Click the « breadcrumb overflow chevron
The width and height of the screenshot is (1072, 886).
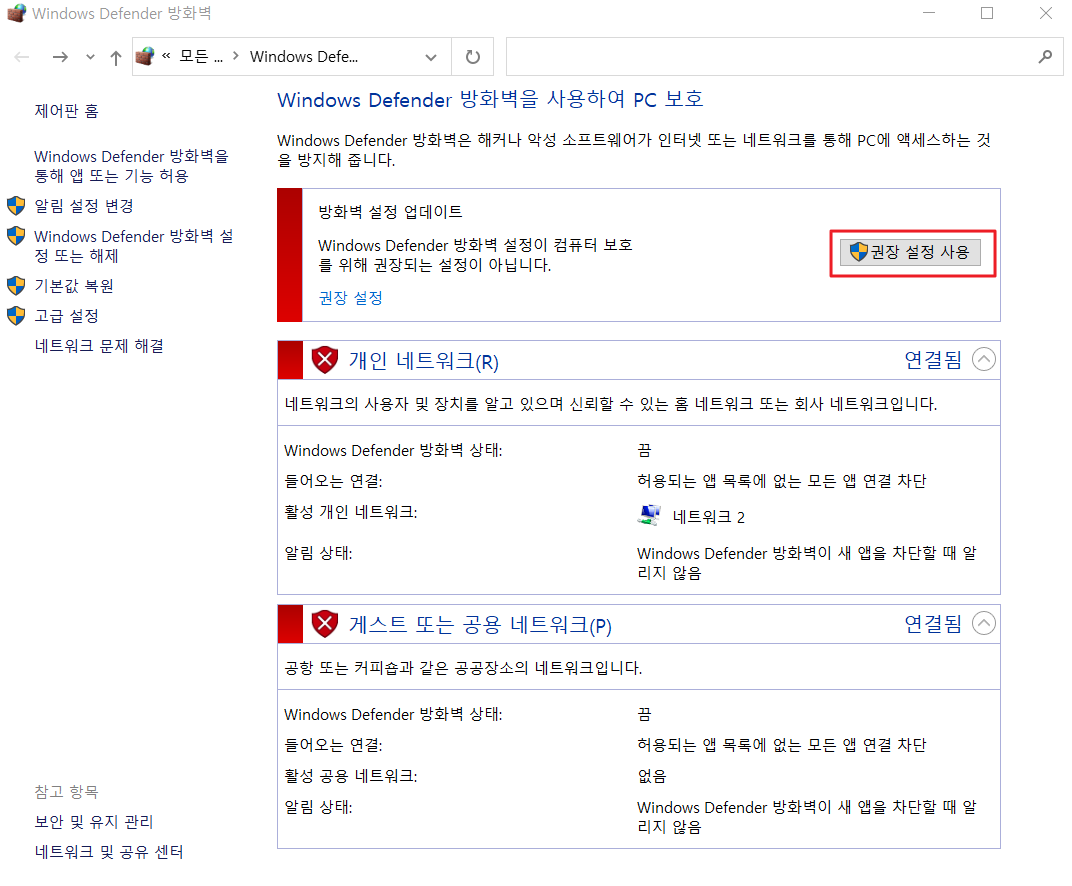click(x=166, y=57)
